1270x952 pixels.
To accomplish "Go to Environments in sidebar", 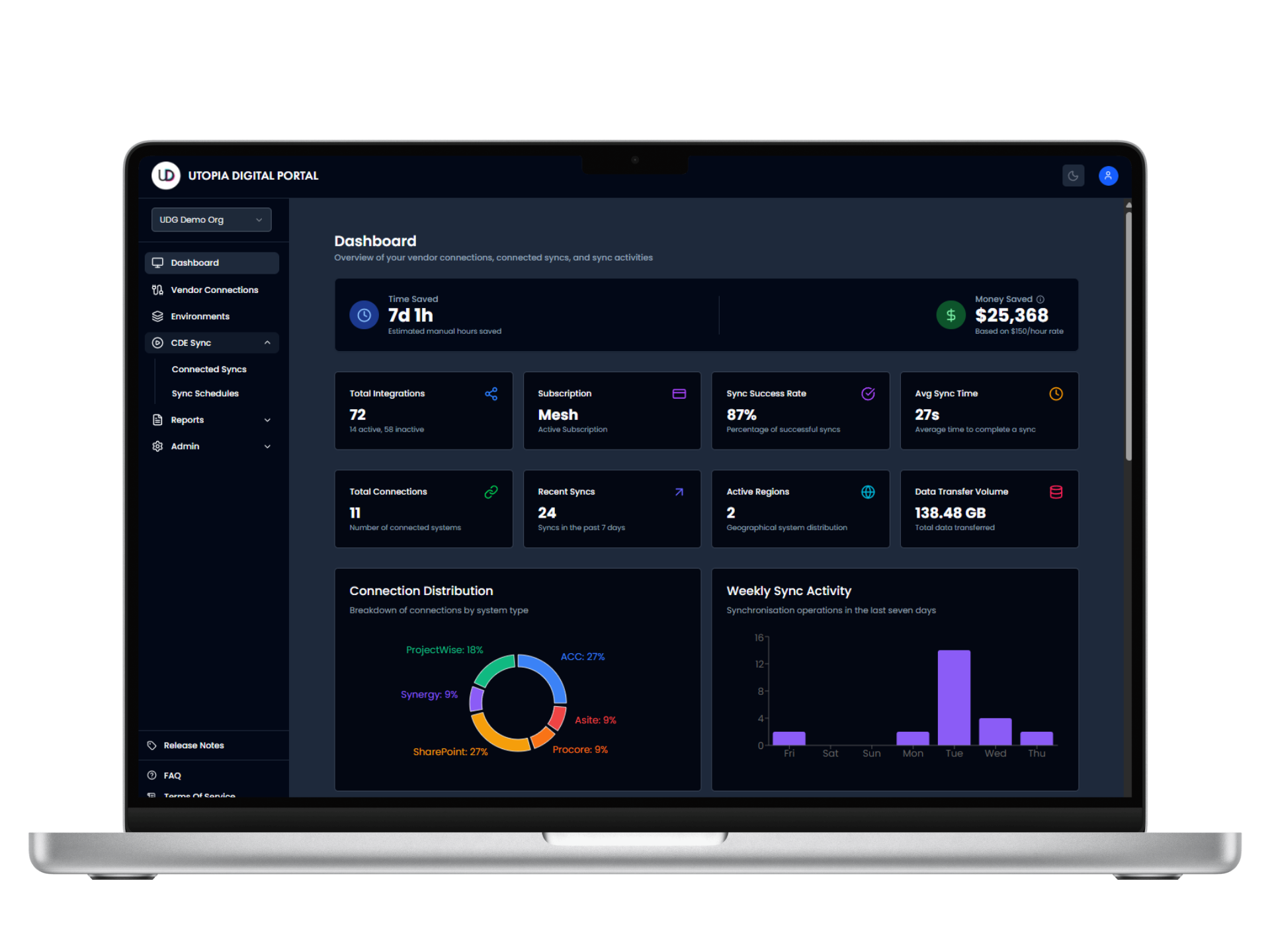I will [x=212, y=316].
